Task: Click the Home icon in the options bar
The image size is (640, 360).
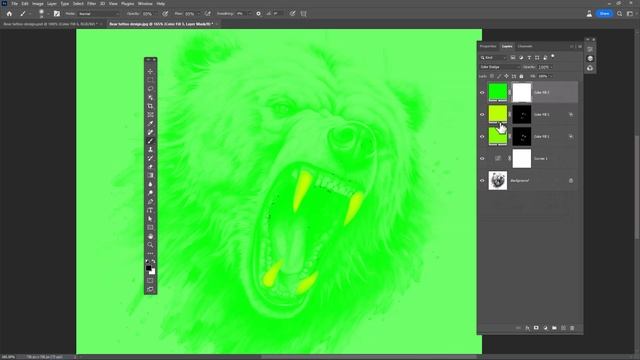Action: (9, 13)
